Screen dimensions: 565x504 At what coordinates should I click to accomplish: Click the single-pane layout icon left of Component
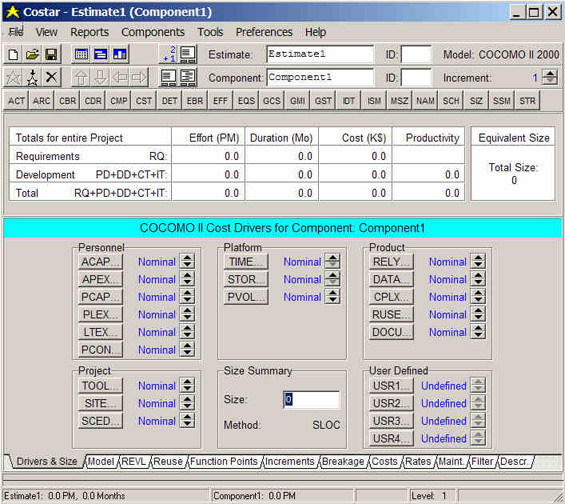click(x=168, y=77)
